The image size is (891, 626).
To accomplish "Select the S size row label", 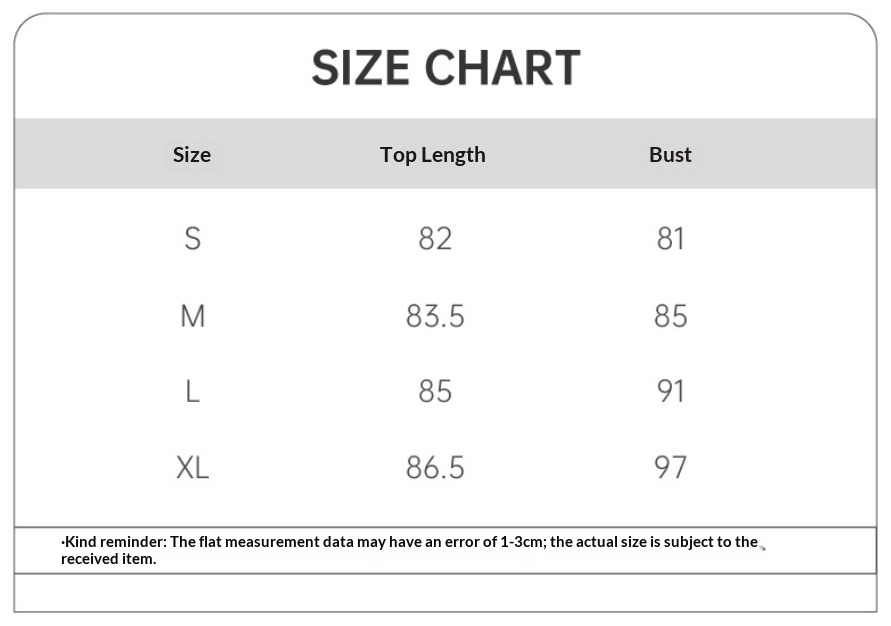I will point(192,238).
